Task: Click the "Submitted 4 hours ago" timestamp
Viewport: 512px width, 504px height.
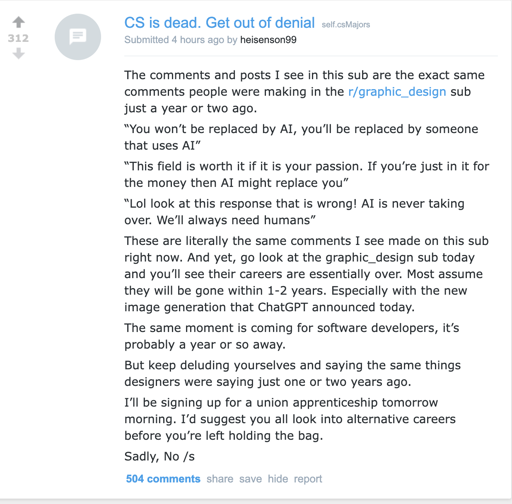Action: 174,40
